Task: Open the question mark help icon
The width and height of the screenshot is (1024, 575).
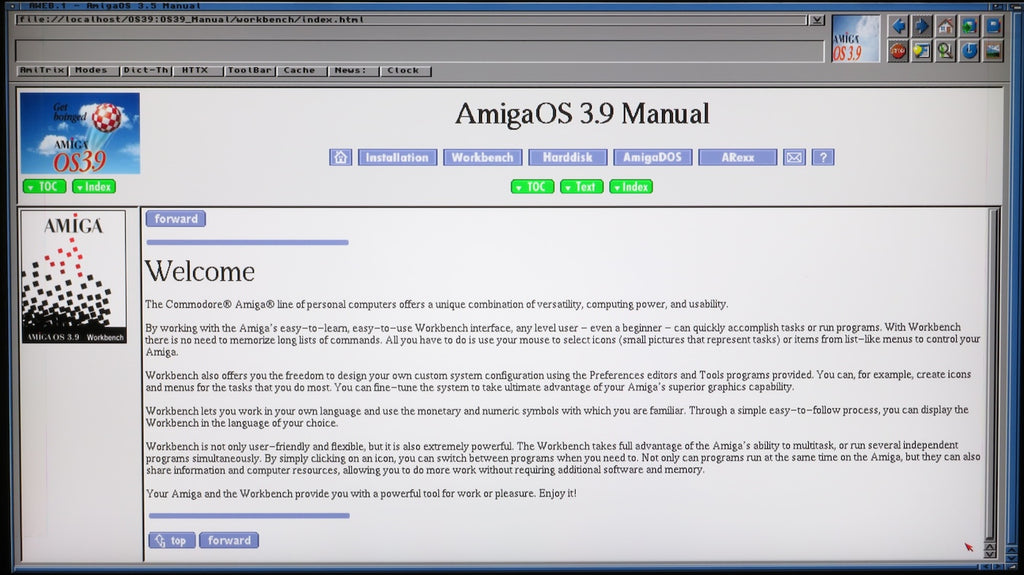Action: [822, 157]
